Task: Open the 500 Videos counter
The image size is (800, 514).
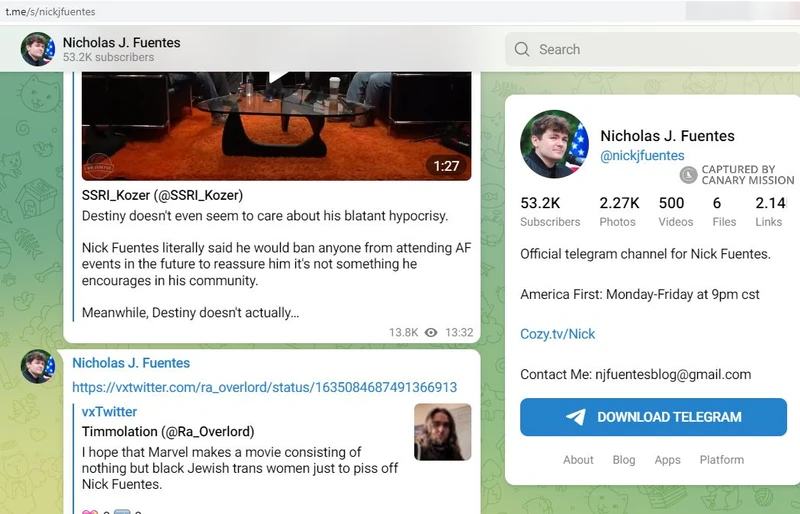Action: (x=676, y=211)
